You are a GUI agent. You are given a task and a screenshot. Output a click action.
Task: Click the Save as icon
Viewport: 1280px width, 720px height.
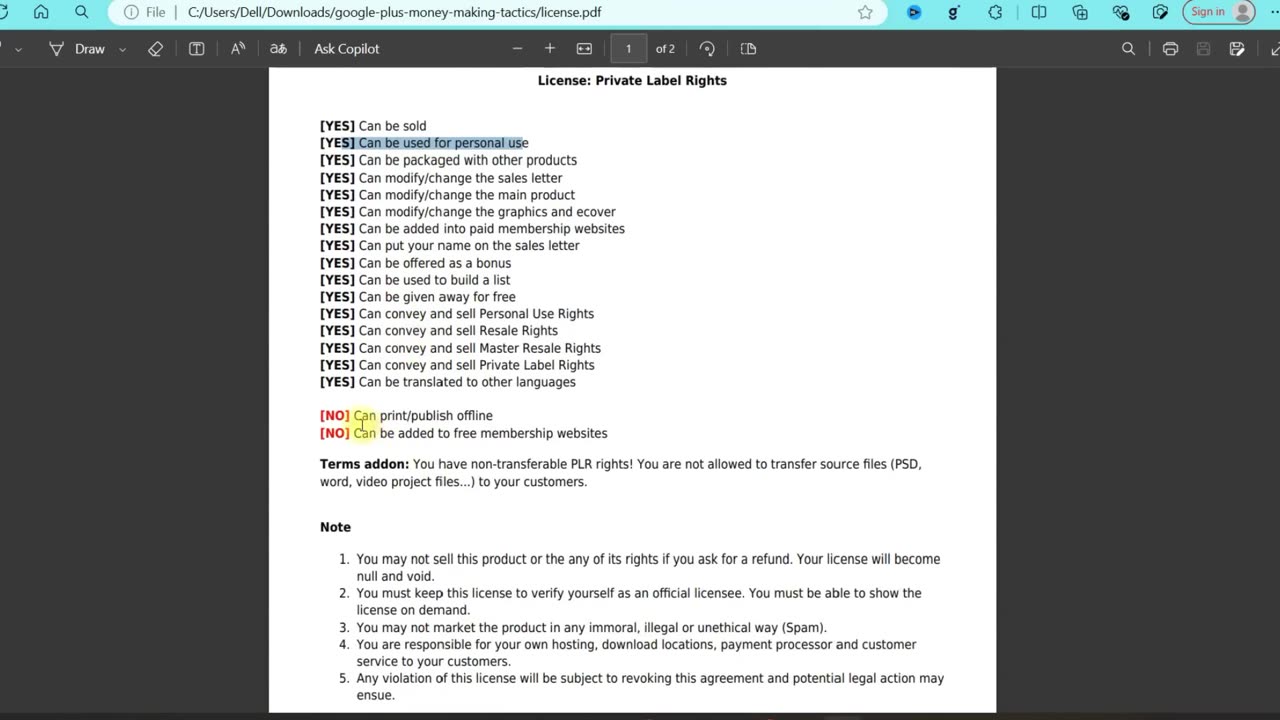(x=1237, y=48)
